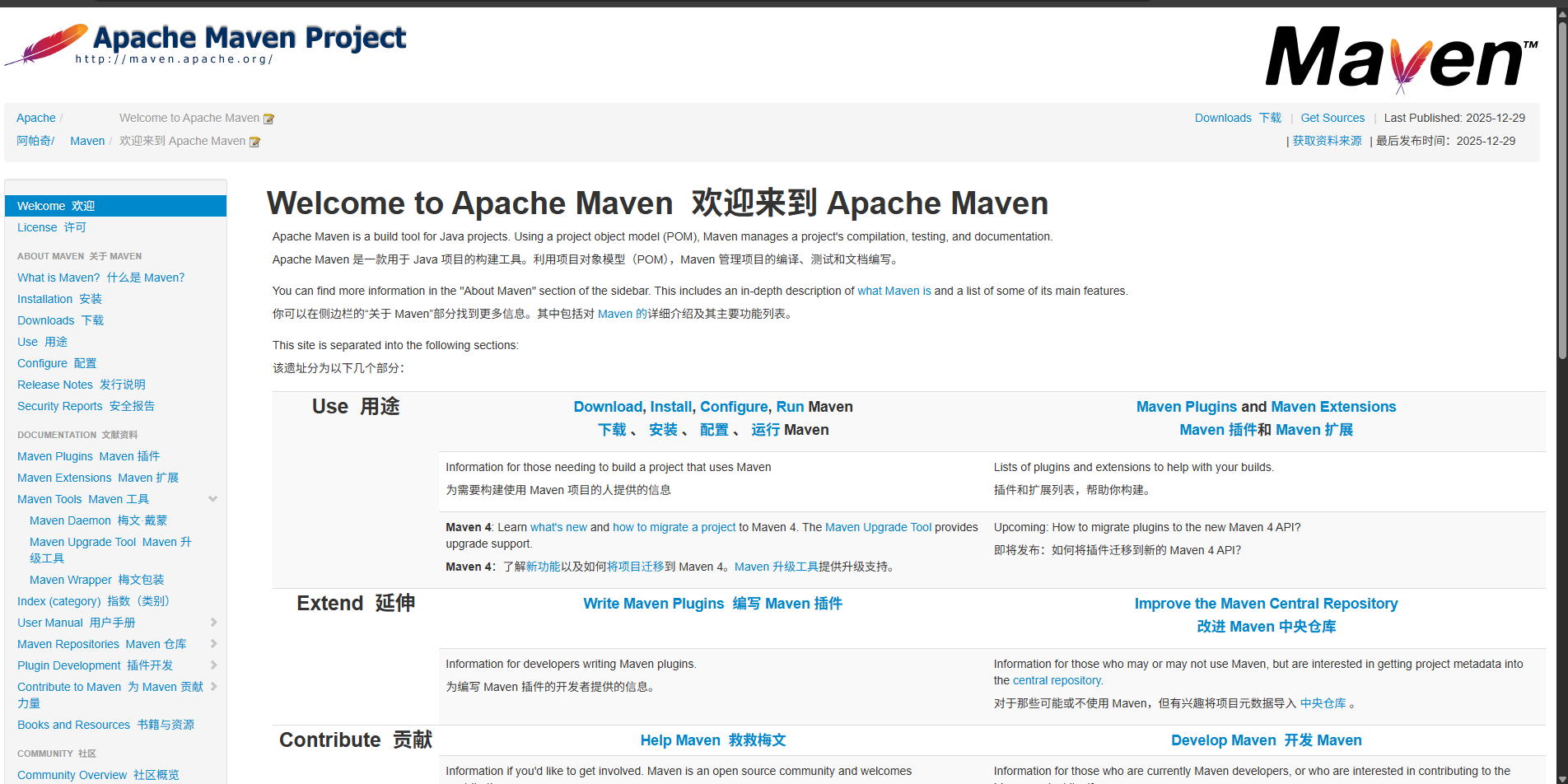This screenshot has width=1568, height=784.
Task: Open the Maven Extensions heading link
Action: [x=1333, y=407]
